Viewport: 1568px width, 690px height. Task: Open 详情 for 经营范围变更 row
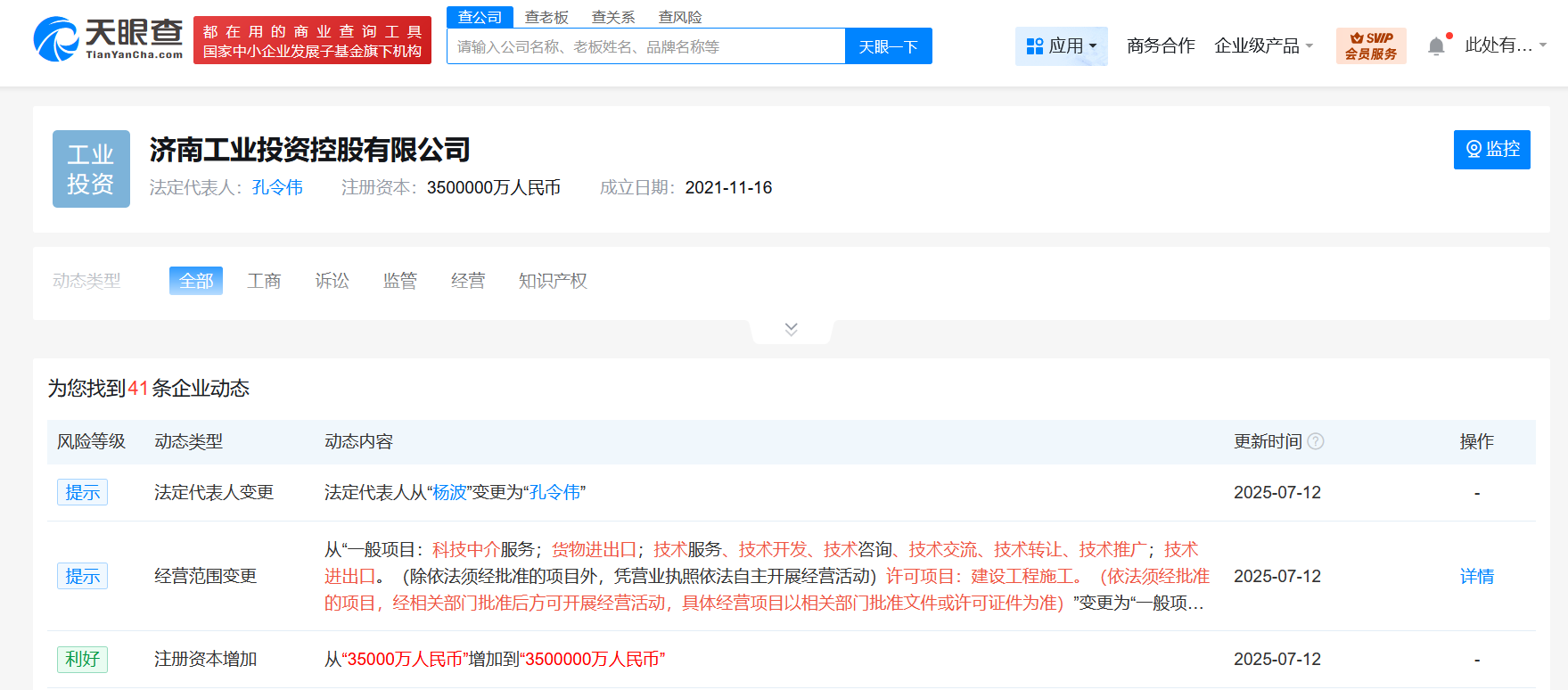(1477, 576)
